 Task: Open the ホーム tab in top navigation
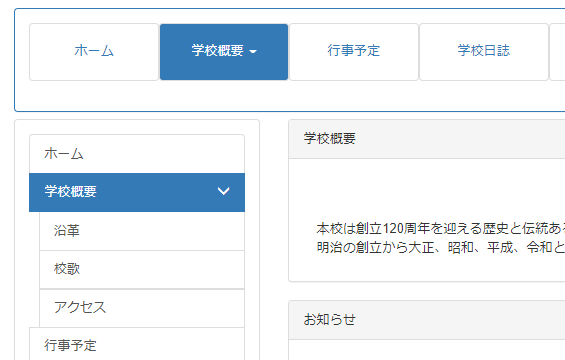pos(94,52)
